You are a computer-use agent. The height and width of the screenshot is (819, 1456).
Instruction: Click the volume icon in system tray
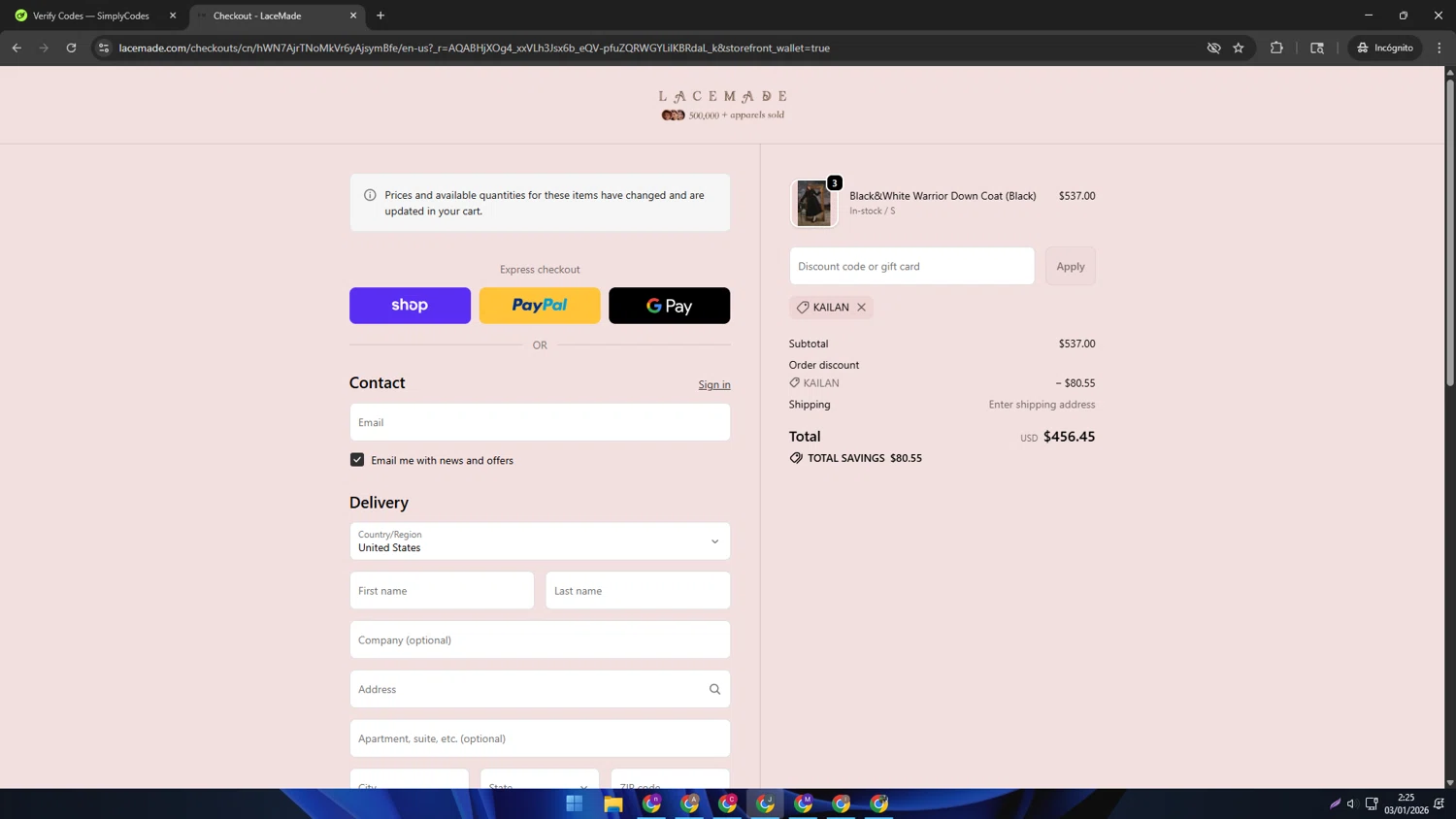point(1351,803)
